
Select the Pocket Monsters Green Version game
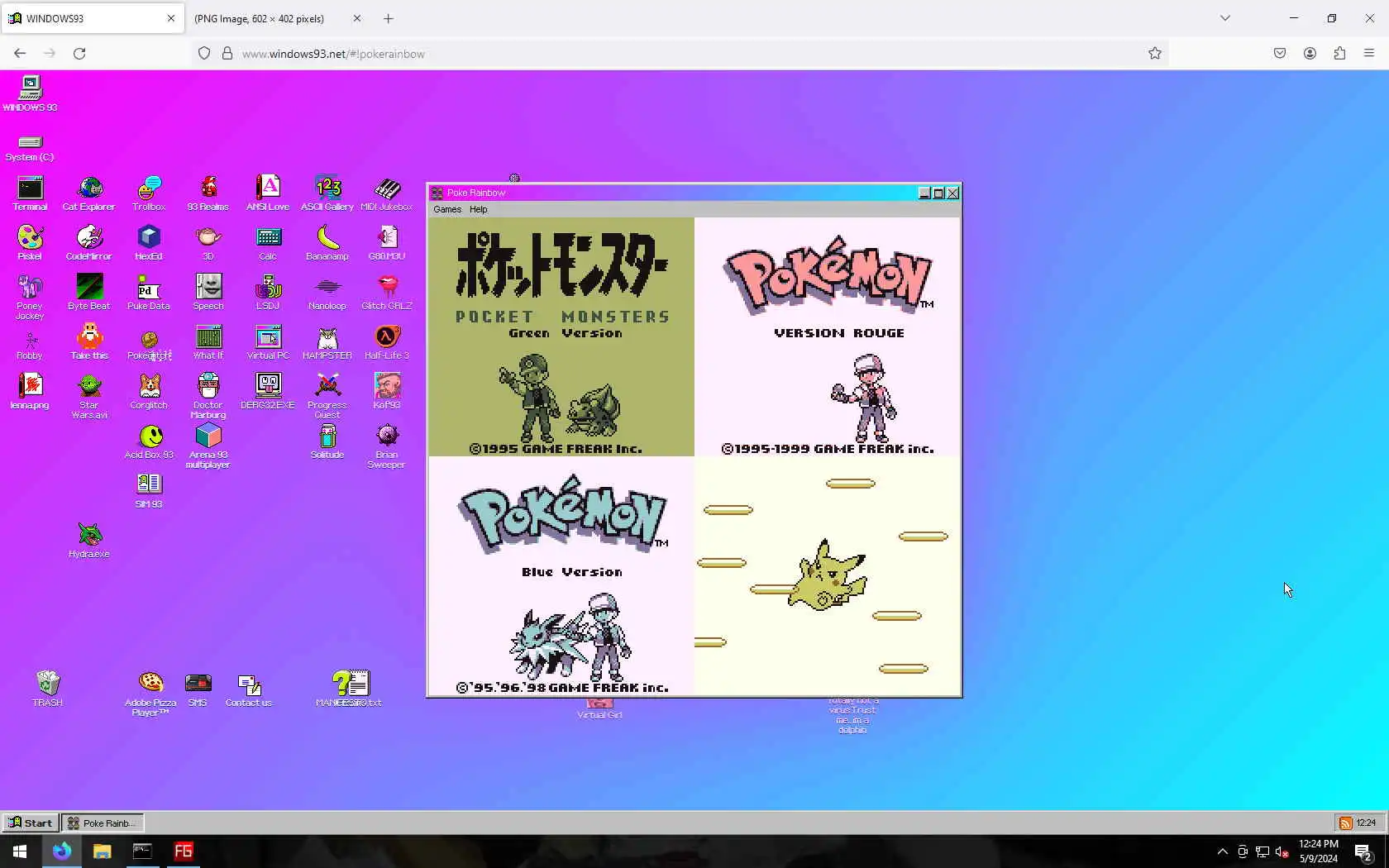[561, 337]
